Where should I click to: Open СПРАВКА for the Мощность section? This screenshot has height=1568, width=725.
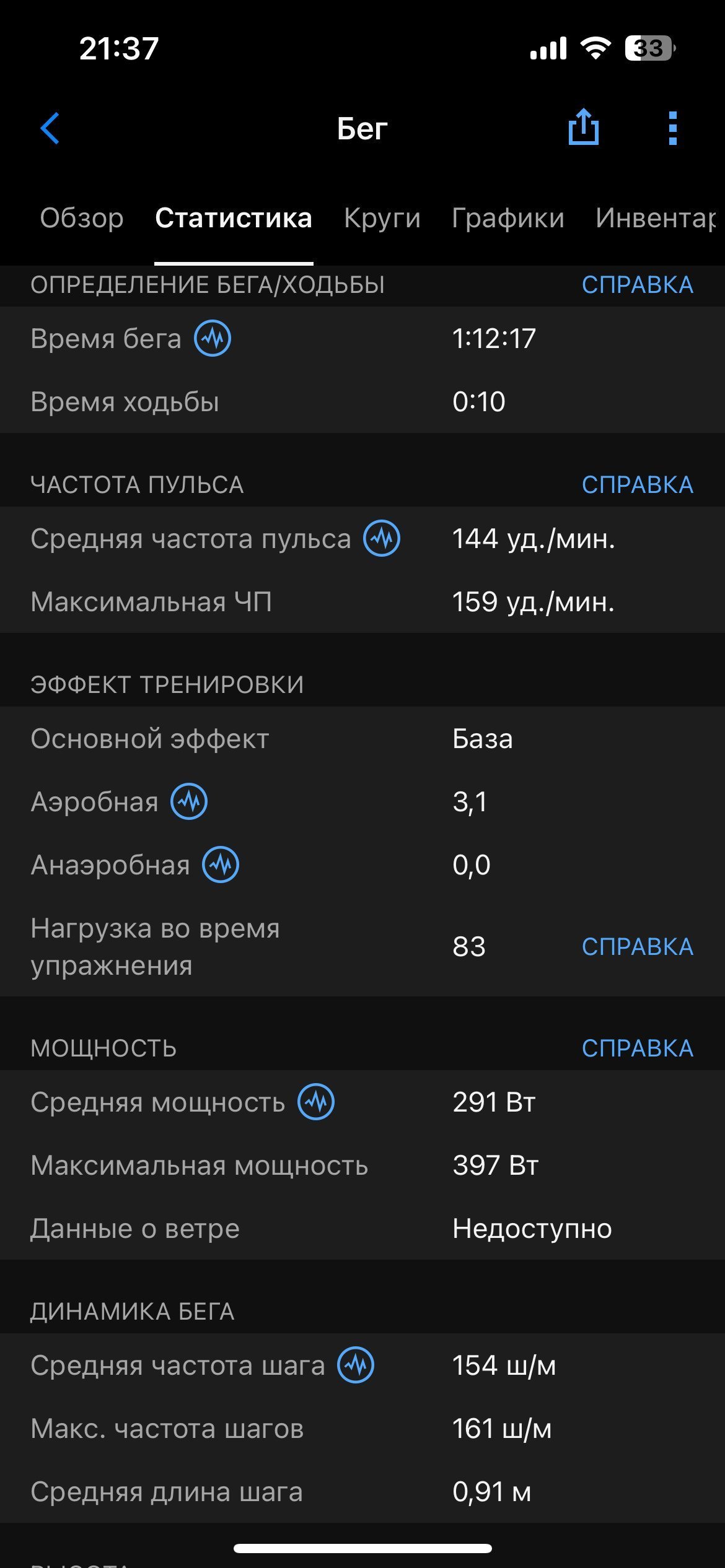638,1048
